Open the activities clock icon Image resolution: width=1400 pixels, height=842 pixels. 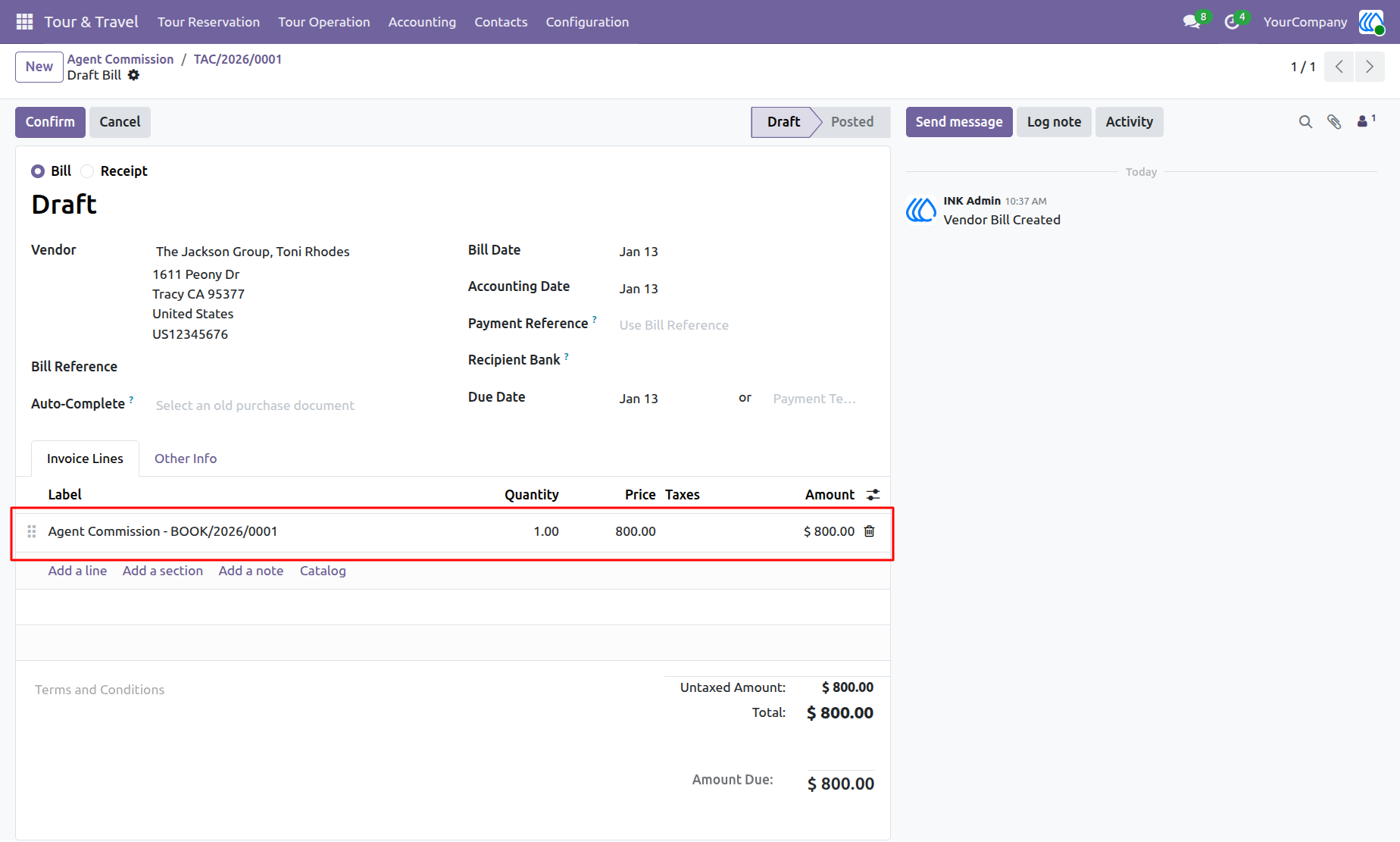coord(1233,22)
